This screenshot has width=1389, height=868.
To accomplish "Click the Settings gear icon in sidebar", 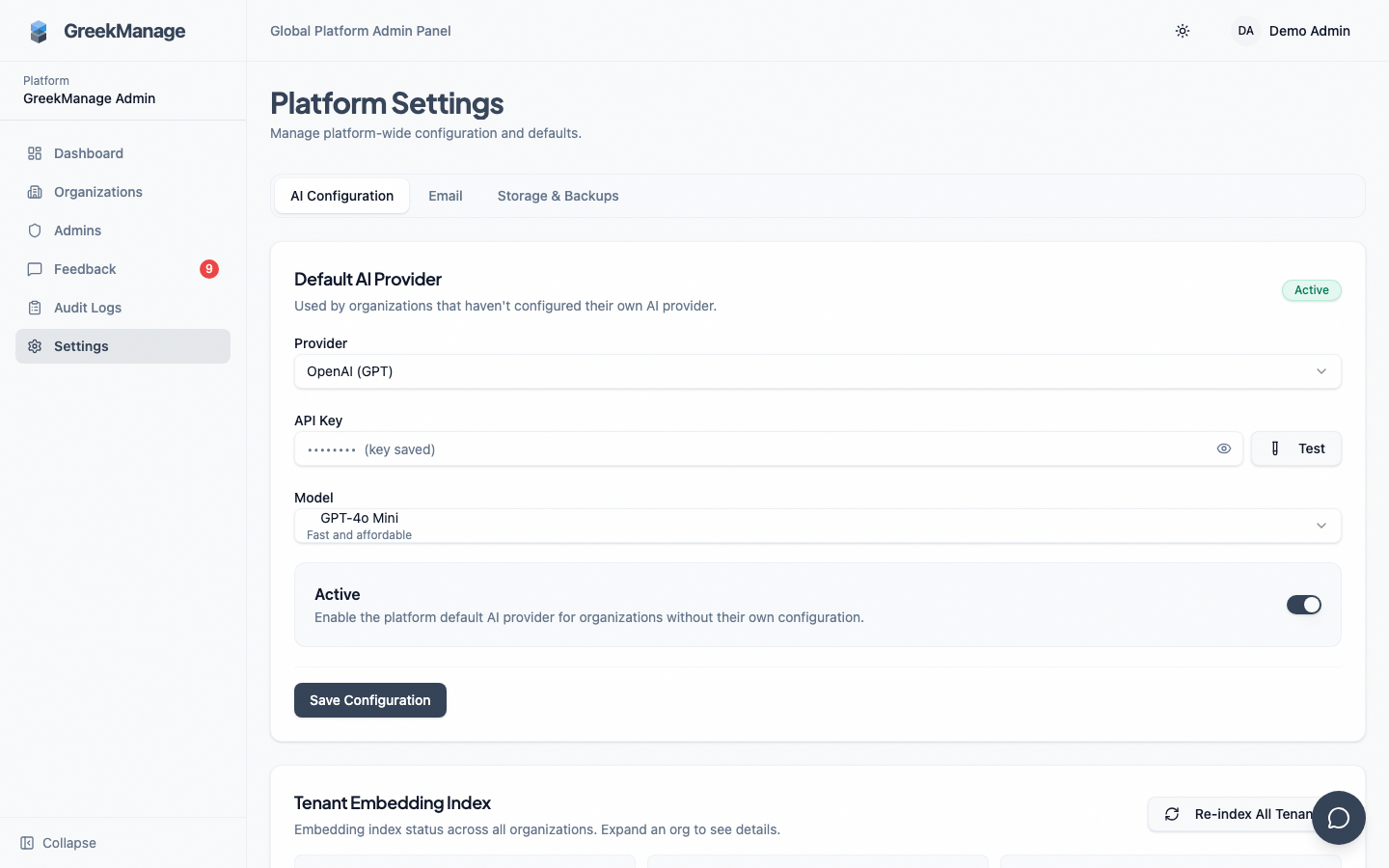I will [x=35, y=346].
